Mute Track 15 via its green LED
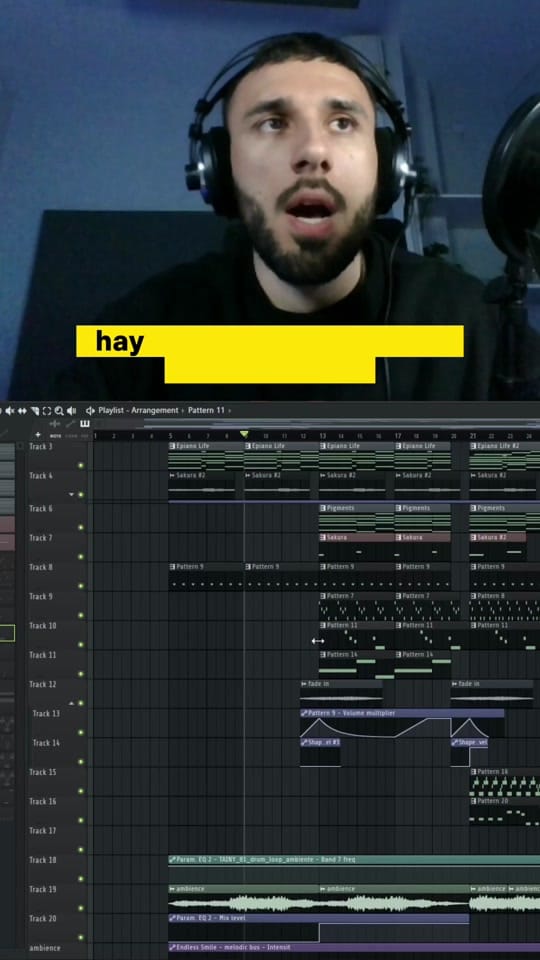 click(80, 791)
